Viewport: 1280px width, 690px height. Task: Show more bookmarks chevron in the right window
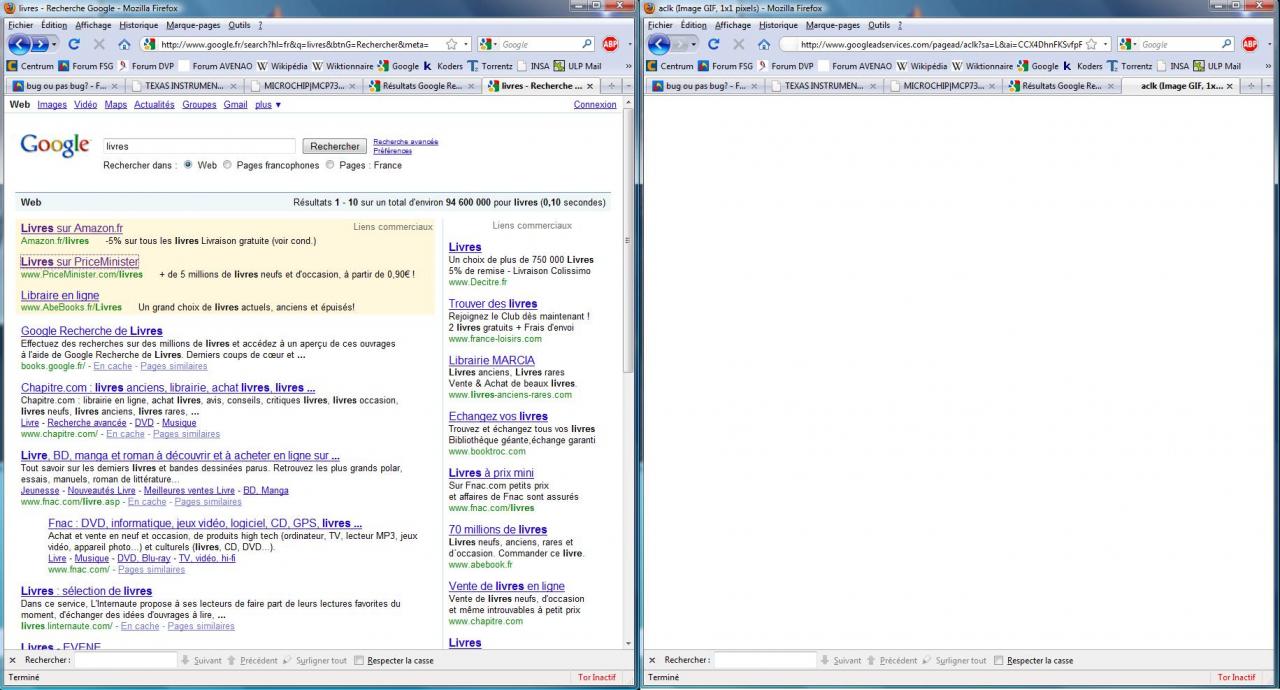click(x=1268, y=66)
